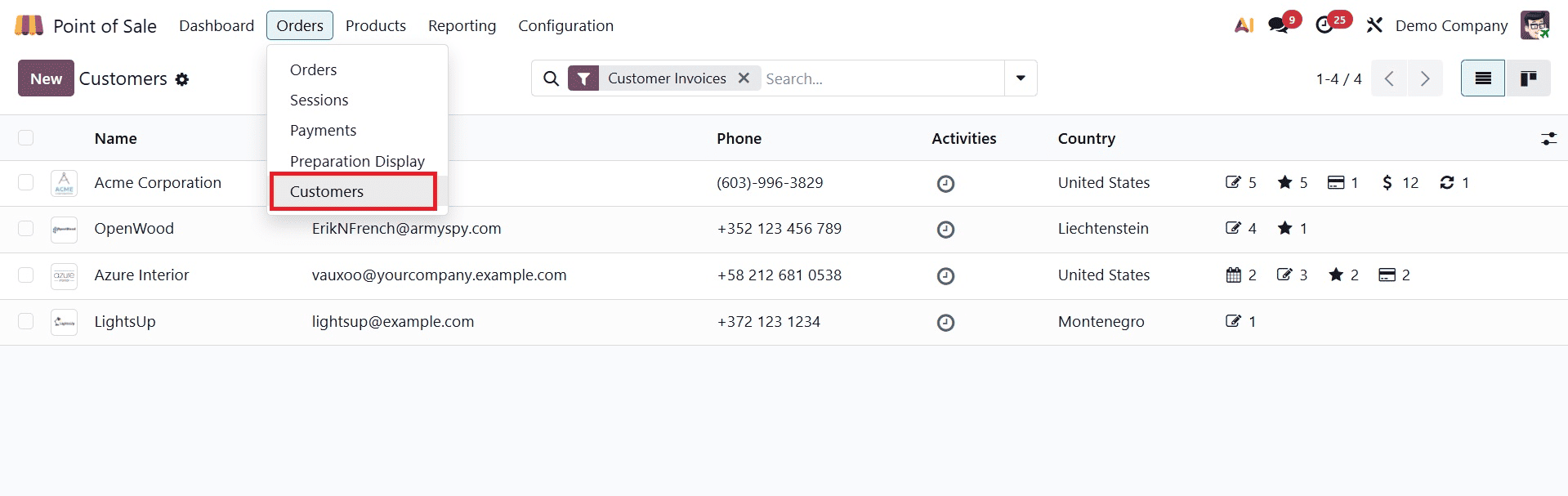Click LightsUp edit pencil count icon
Viewport: 1568px width, 496px height.
(x=1233, y=321)
